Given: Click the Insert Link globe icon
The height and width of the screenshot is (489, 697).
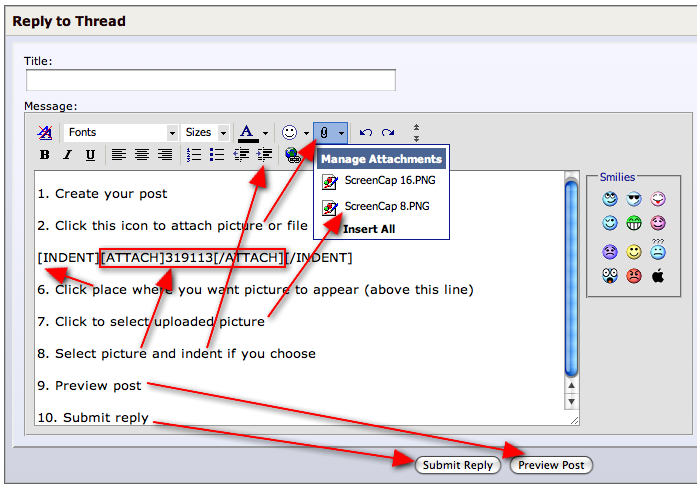Looking at the screenshot, I should (292, 155).
